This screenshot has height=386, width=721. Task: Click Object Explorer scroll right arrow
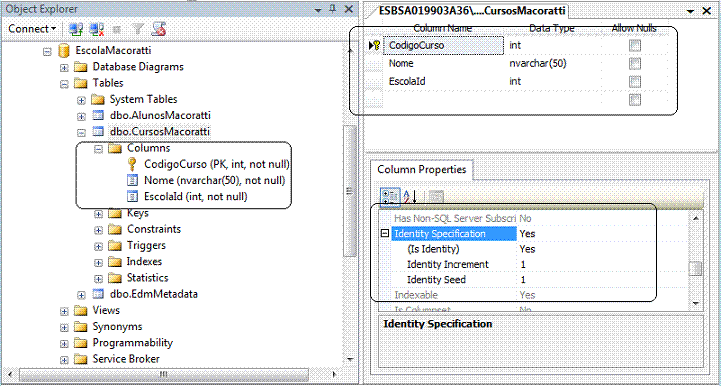pos(334,374)
